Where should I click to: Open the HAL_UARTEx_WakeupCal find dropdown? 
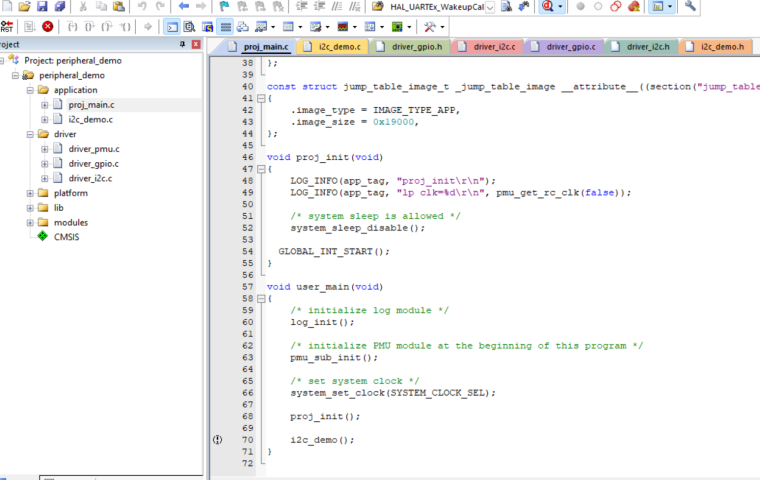click(490, 6)
